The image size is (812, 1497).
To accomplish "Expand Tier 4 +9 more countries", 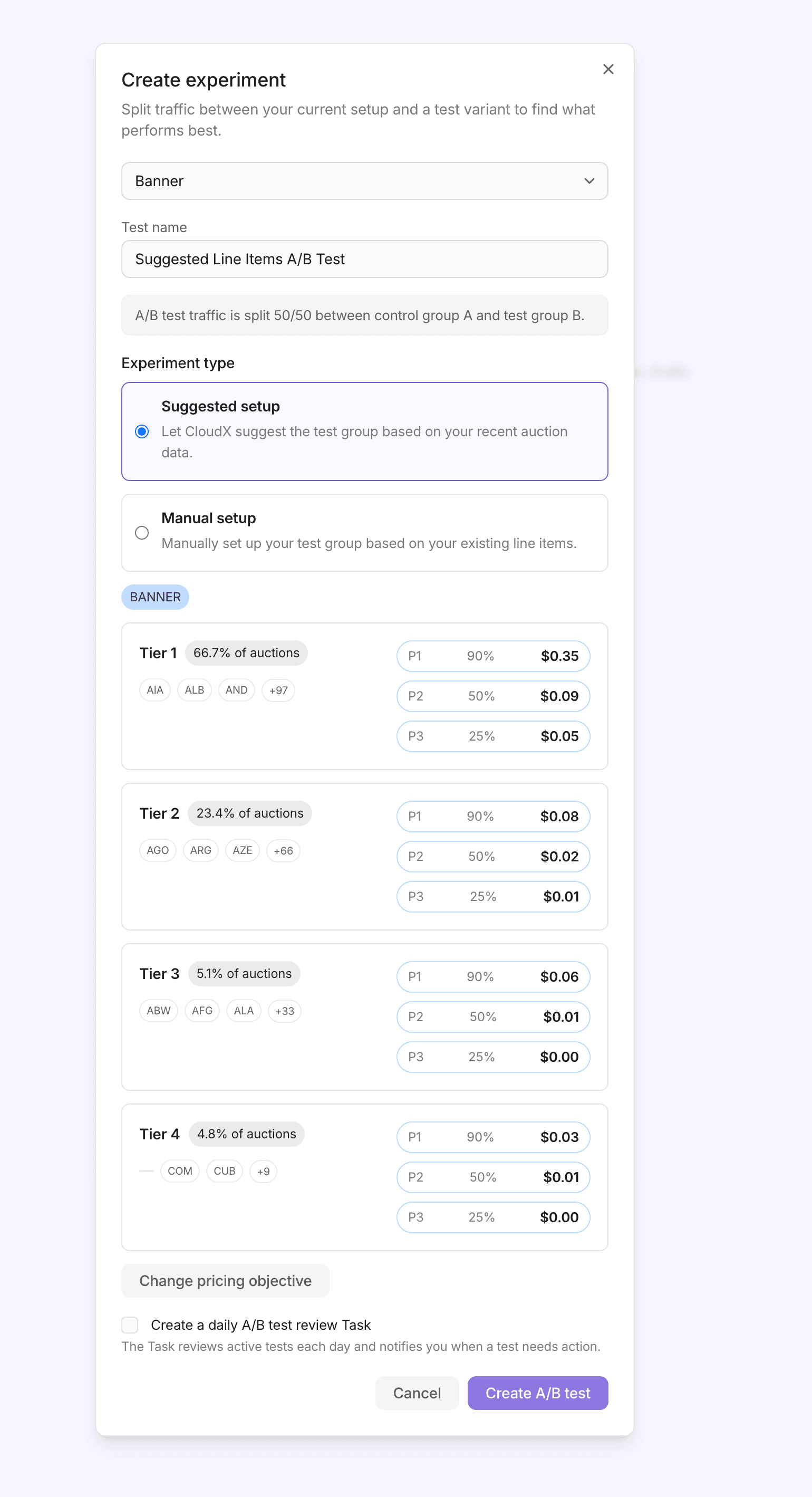I will tap(263, 1172).
